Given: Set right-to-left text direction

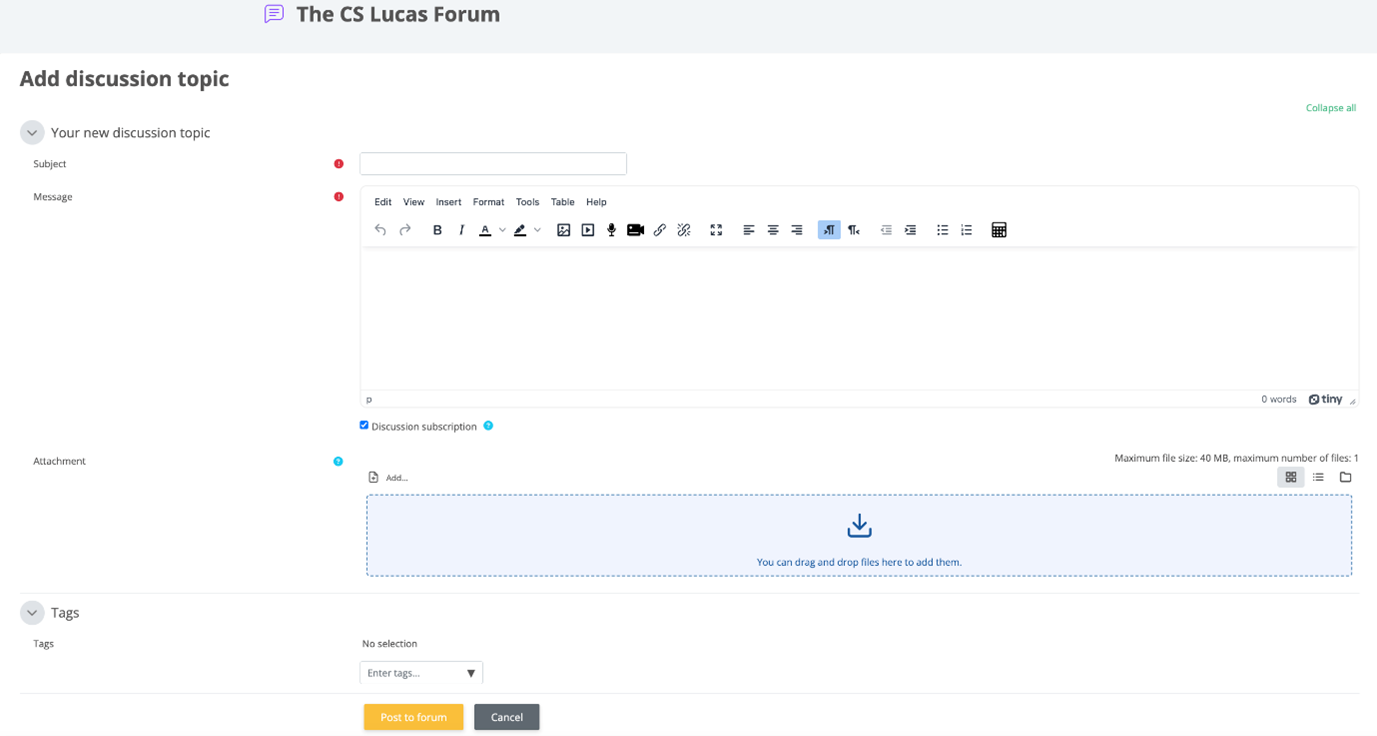Looking at the screenshot, I should [854, 230].
